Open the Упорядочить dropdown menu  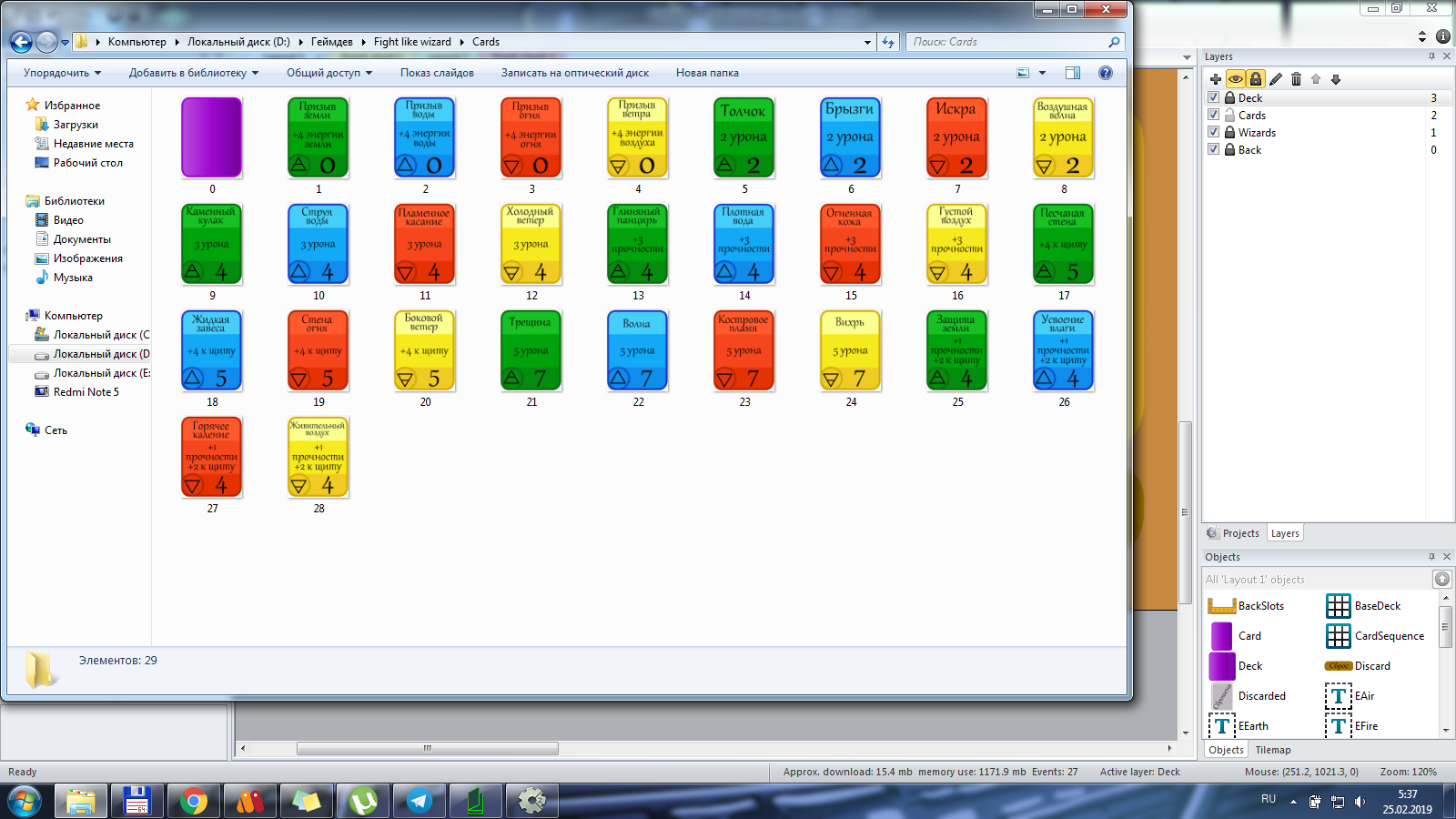[62, 73]
